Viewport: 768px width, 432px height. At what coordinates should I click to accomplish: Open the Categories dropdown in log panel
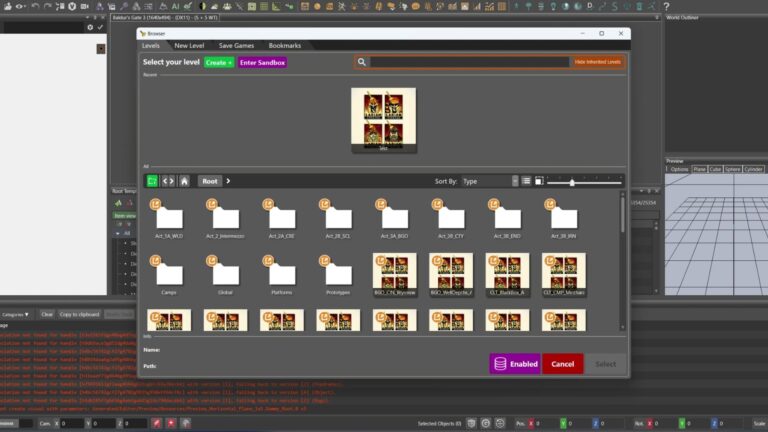[15, 314]
